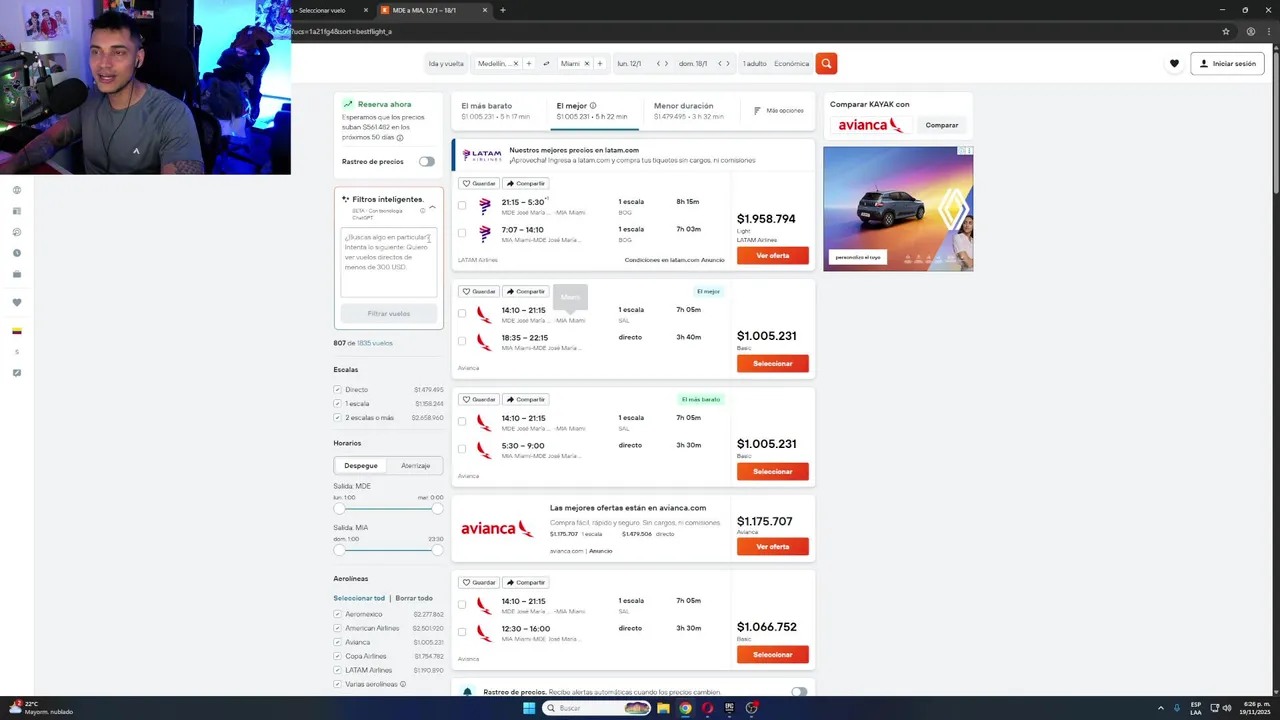Open the hotels icon in sidebar
This screenshot has width=1280, height=720.
click(17, 211)
